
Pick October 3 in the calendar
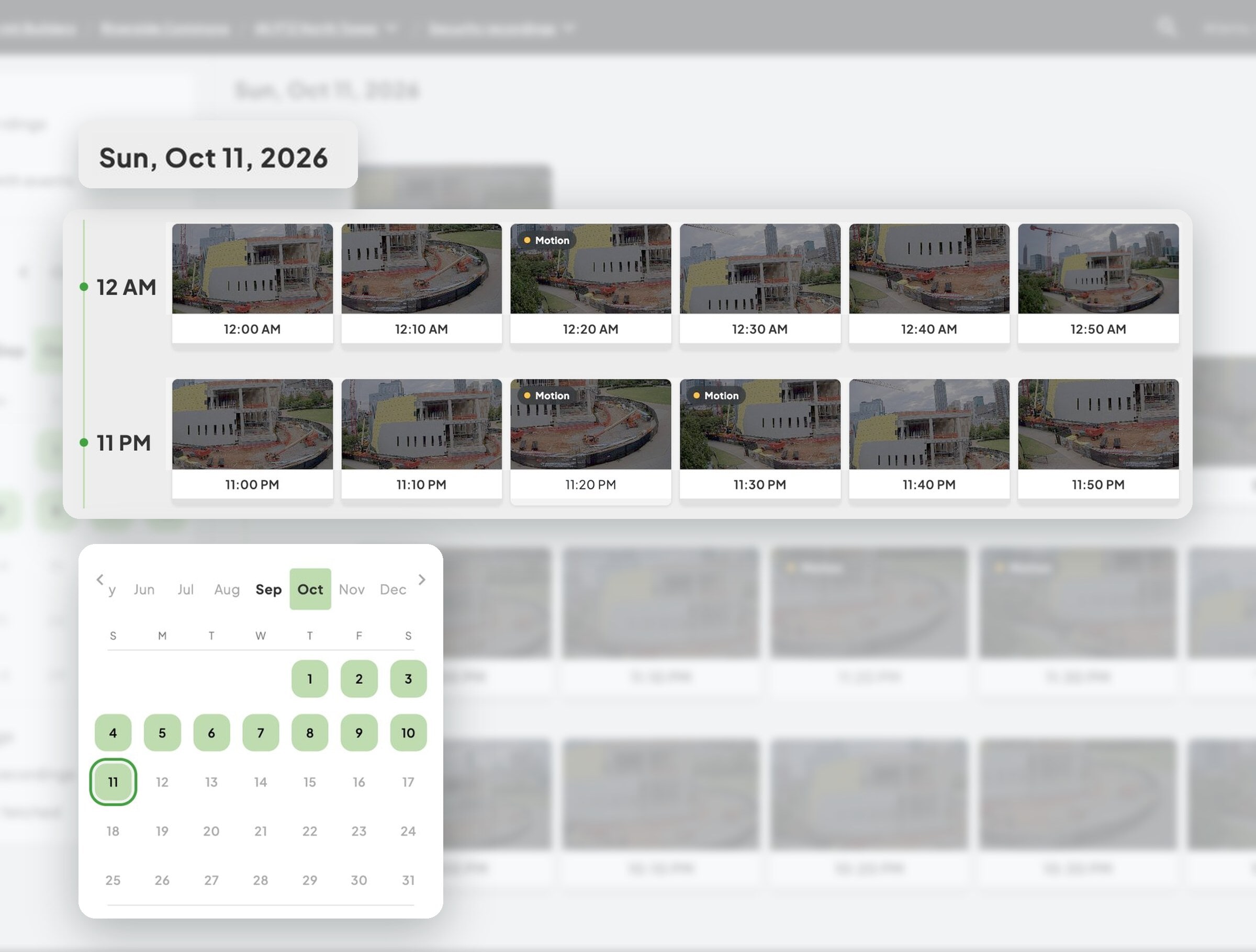(408, 678)
